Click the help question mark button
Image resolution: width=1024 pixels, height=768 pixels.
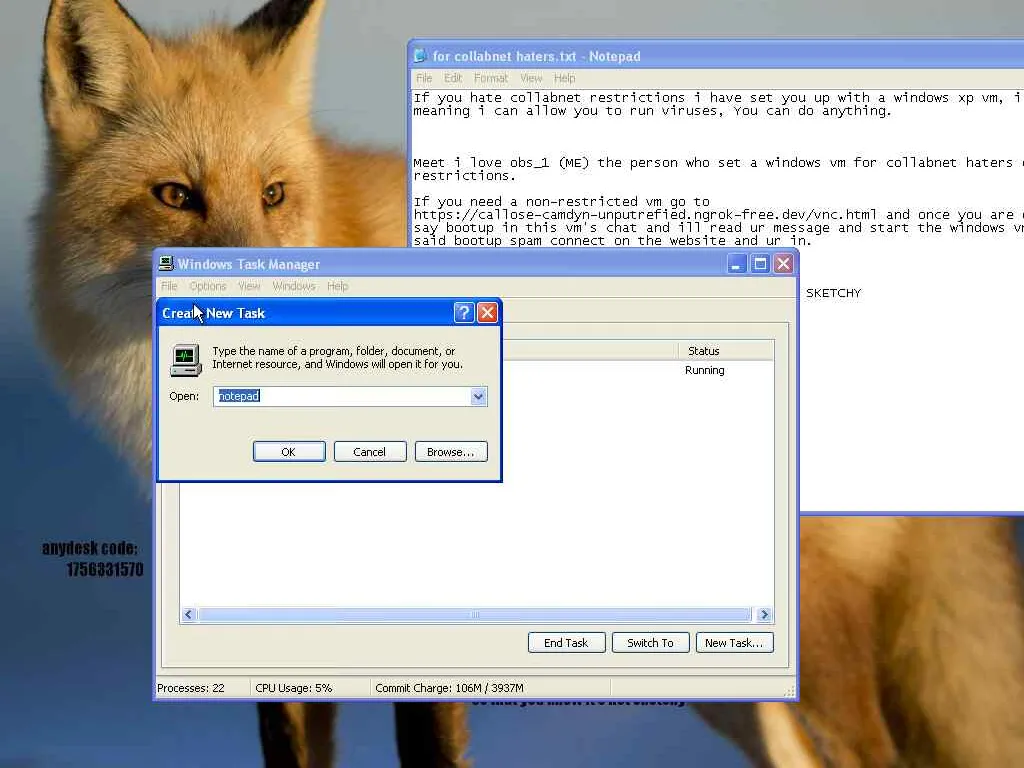(463, 313)
